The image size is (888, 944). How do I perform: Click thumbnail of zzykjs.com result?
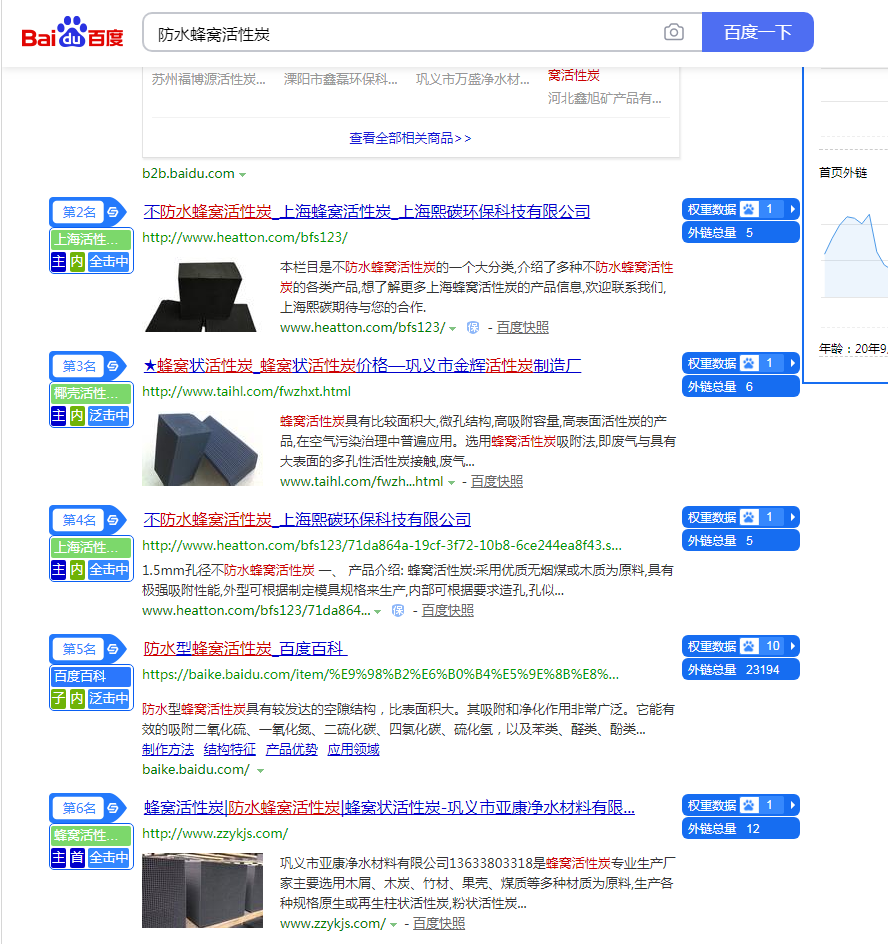point(202,890)
